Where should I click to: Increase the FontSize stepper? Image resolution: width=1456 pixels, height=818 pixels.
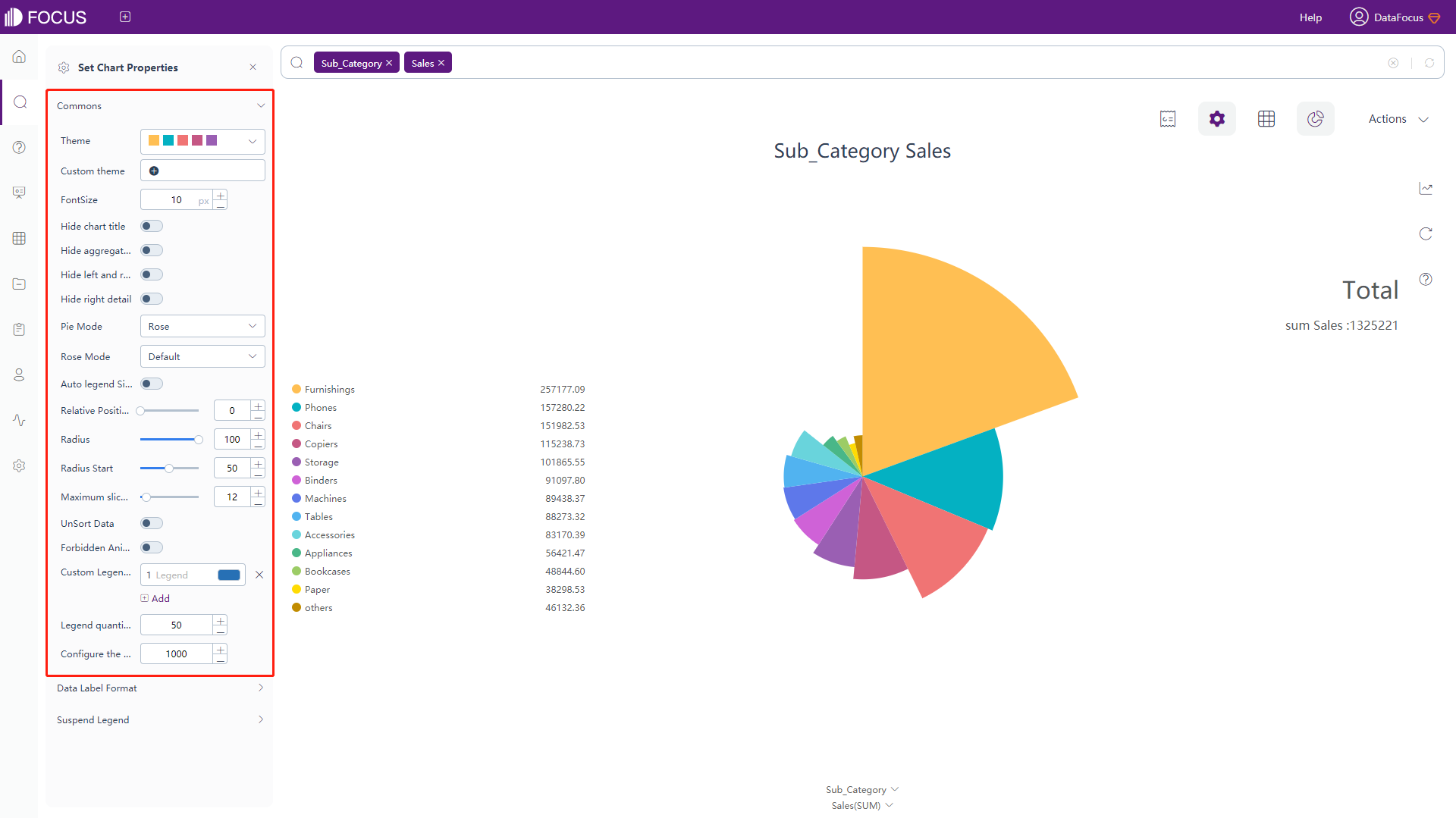(221, 196)
